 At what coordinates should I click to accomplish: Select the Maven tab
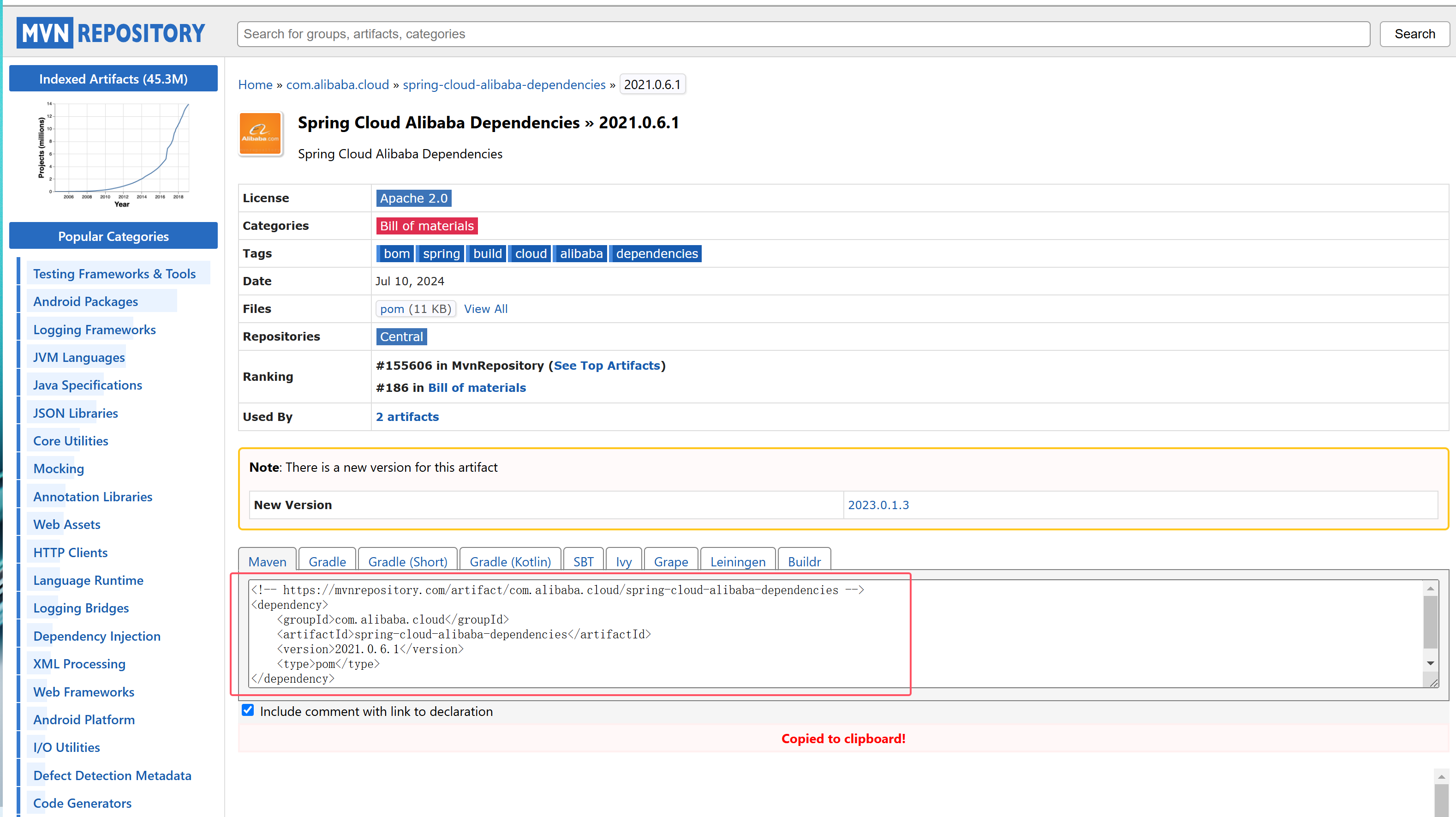pos(267,561)
